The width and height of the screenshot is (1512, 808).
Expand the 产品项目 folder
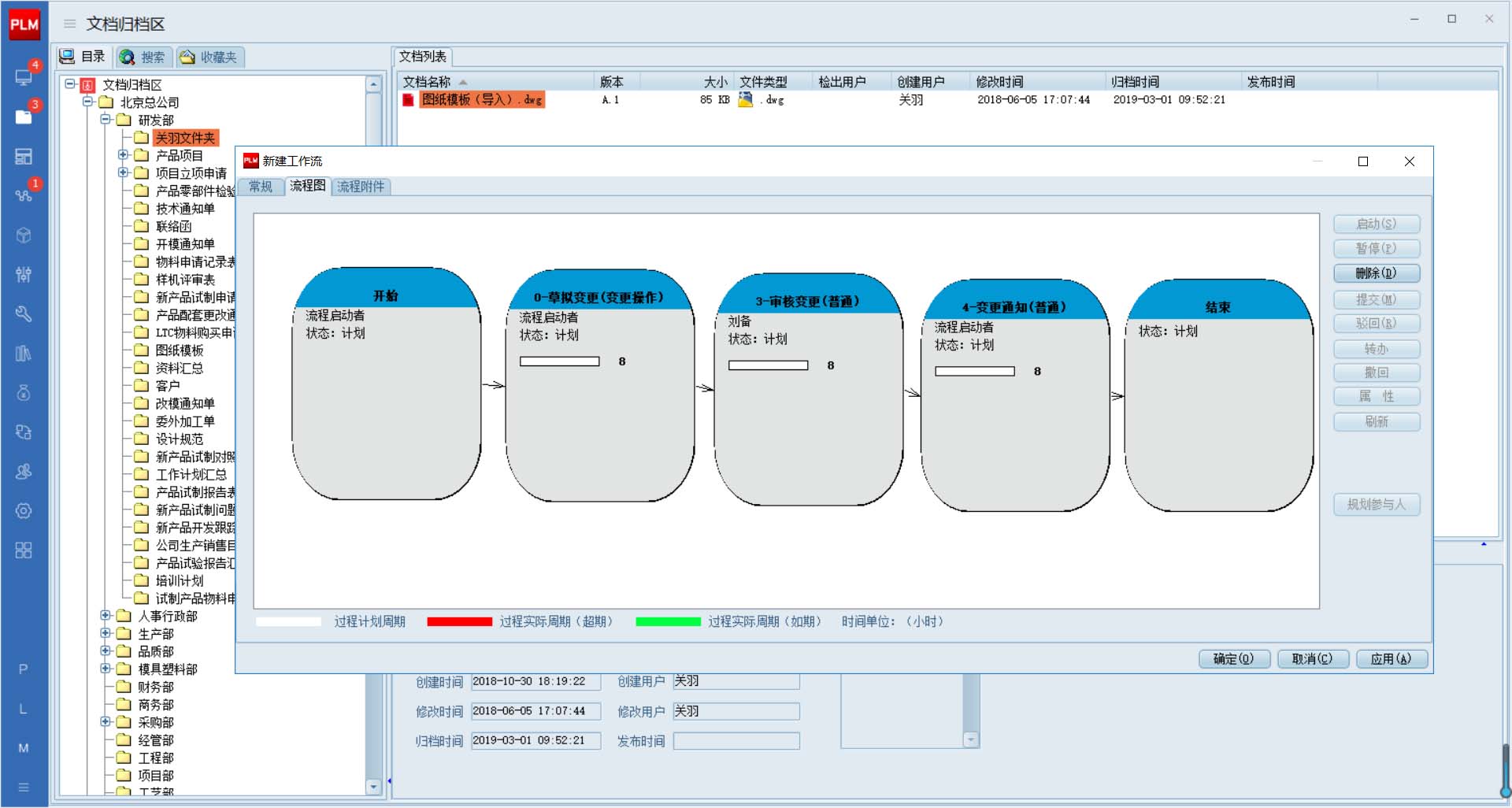(123, 155)
